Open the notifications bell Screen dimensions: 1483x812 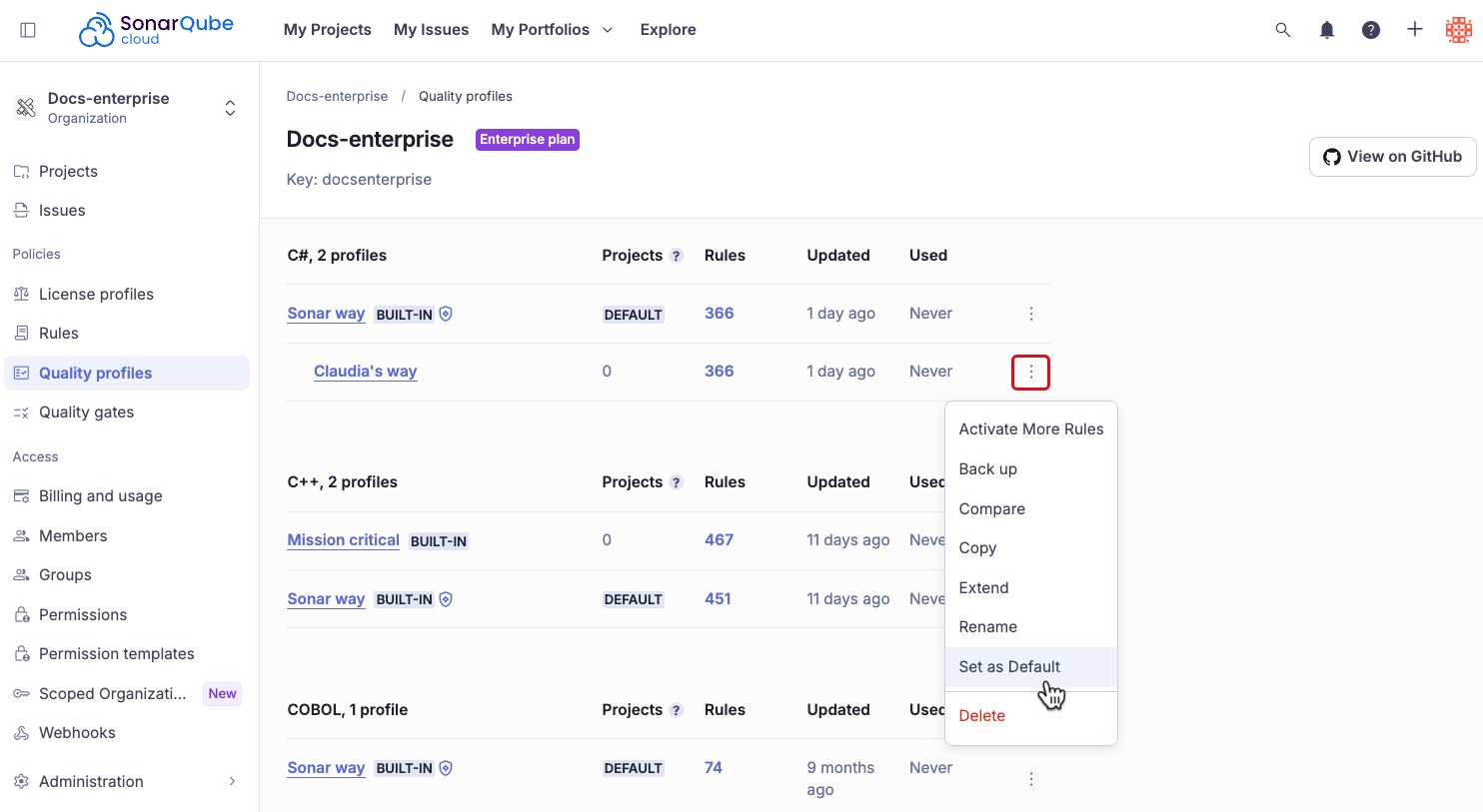coord(1327,30)
